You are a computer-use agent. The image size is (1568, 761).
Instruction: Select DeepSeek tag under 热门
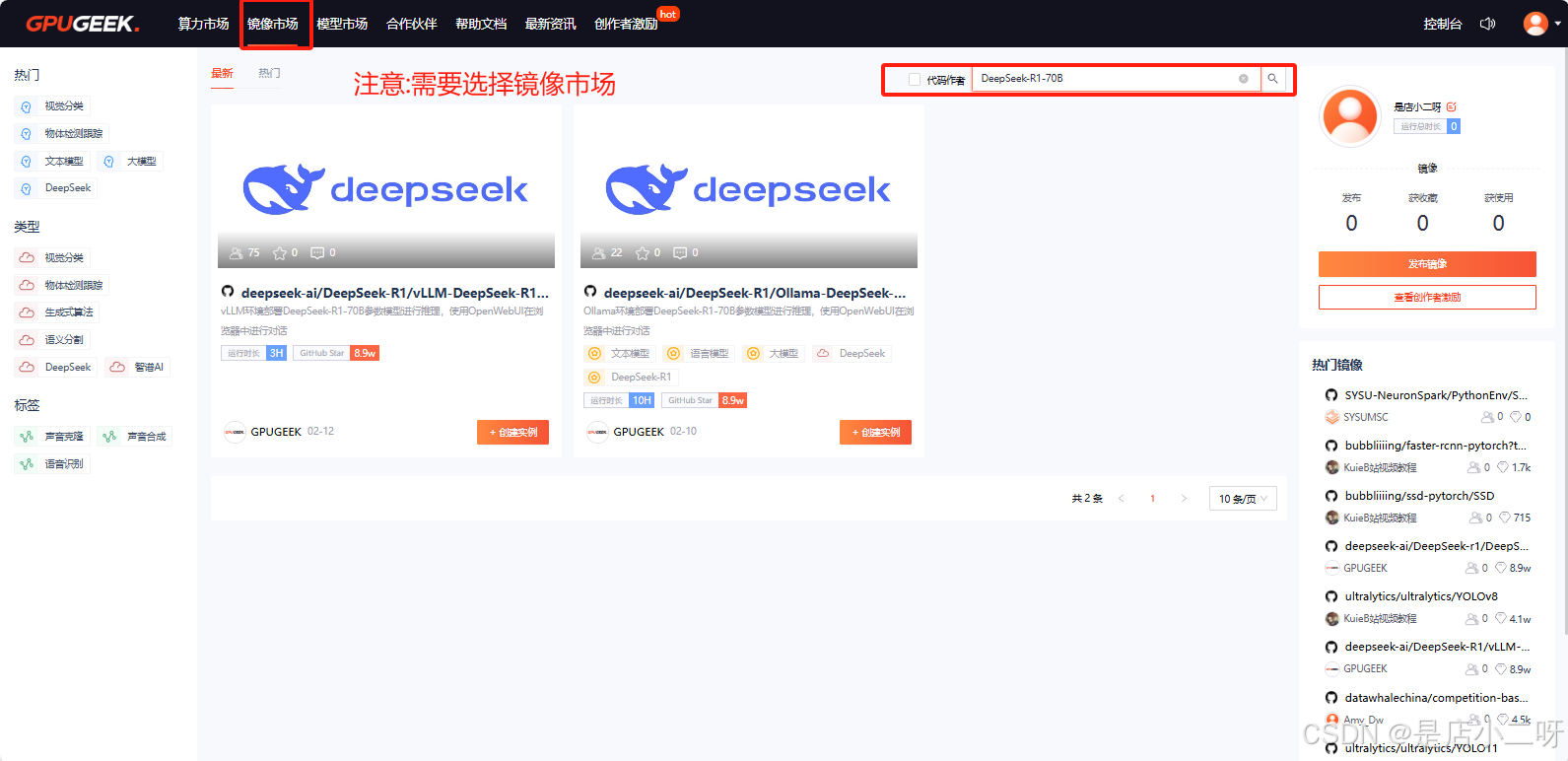click(56, 188)
